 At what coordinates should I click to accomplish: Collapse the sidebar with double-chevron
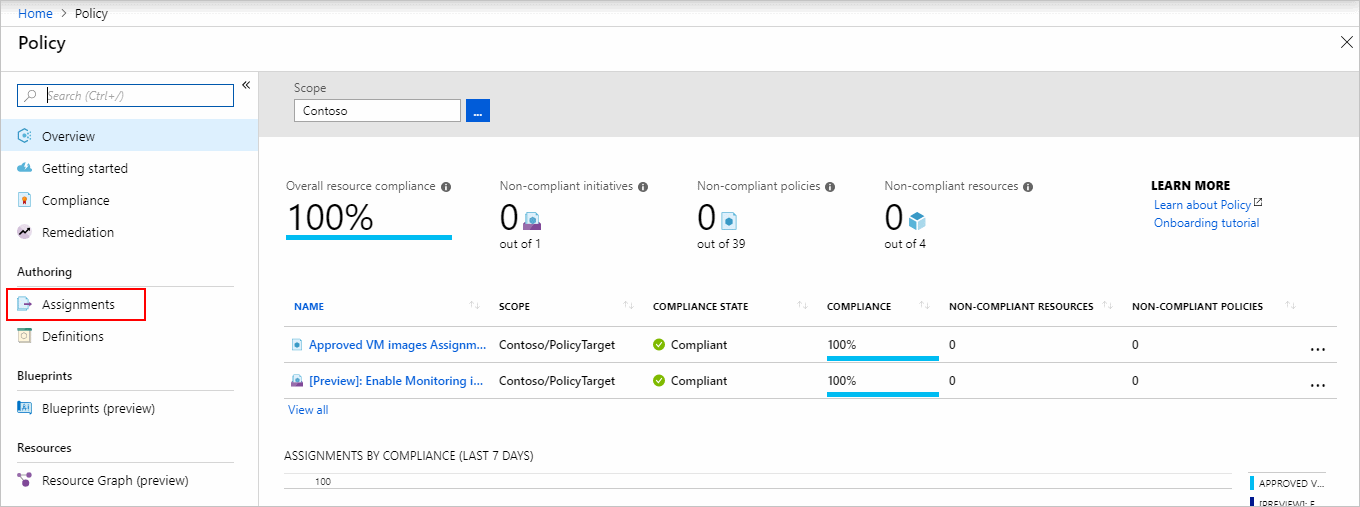246,85
